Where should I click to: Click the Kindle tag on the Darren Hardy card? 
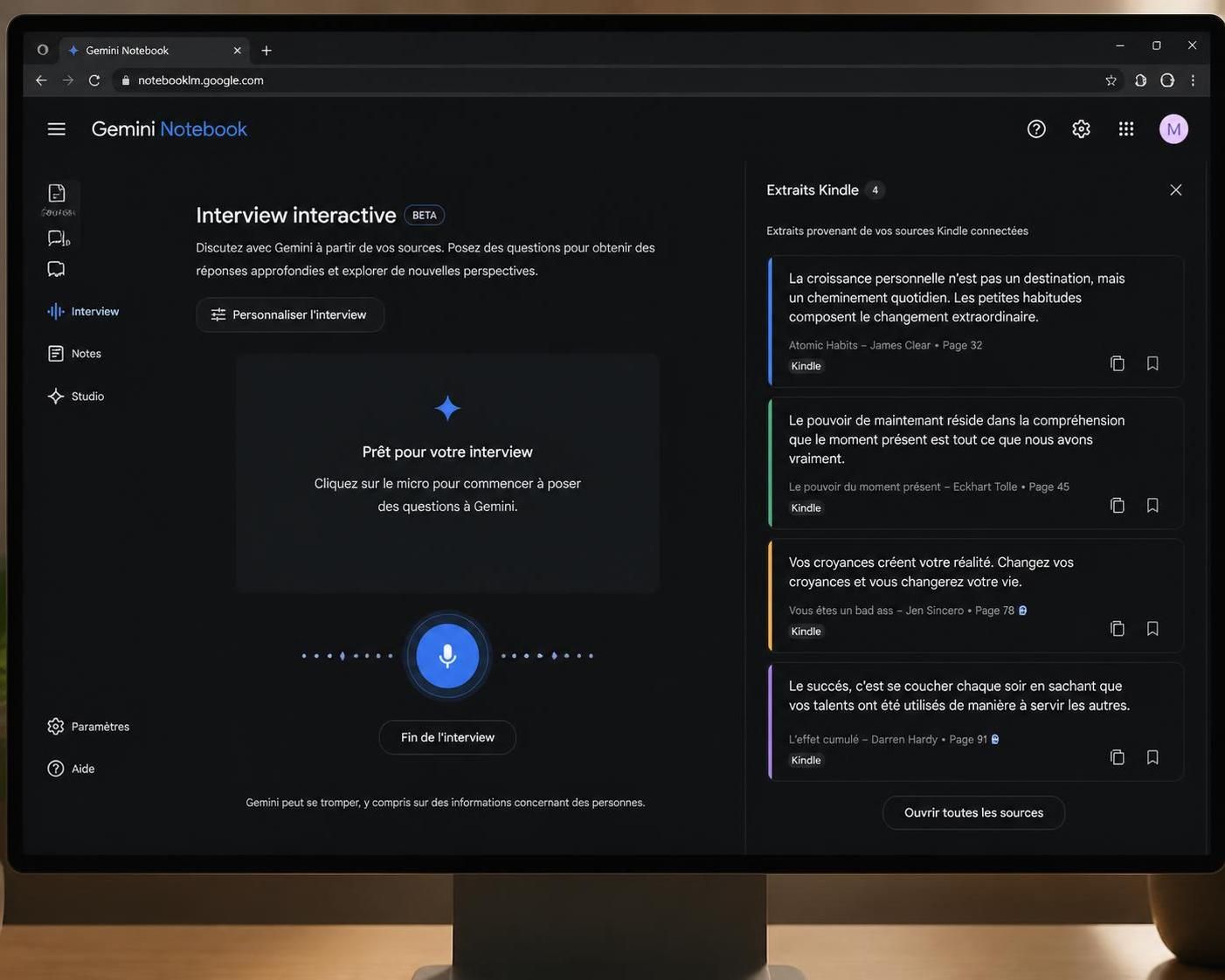coord(806,761)
